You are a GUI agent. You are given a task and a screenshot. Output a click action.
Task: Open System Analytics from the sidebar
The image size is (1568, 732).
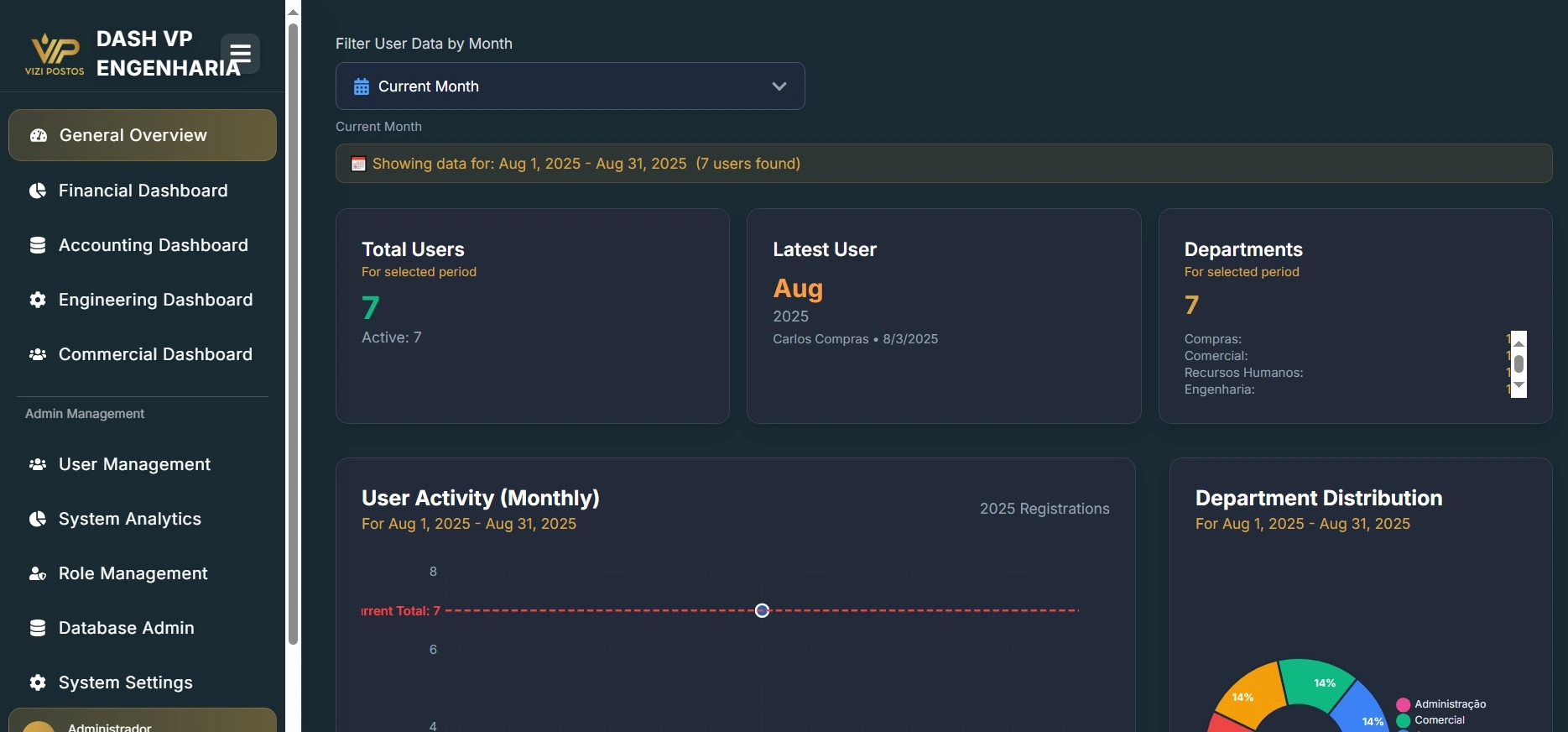(130, 519)
